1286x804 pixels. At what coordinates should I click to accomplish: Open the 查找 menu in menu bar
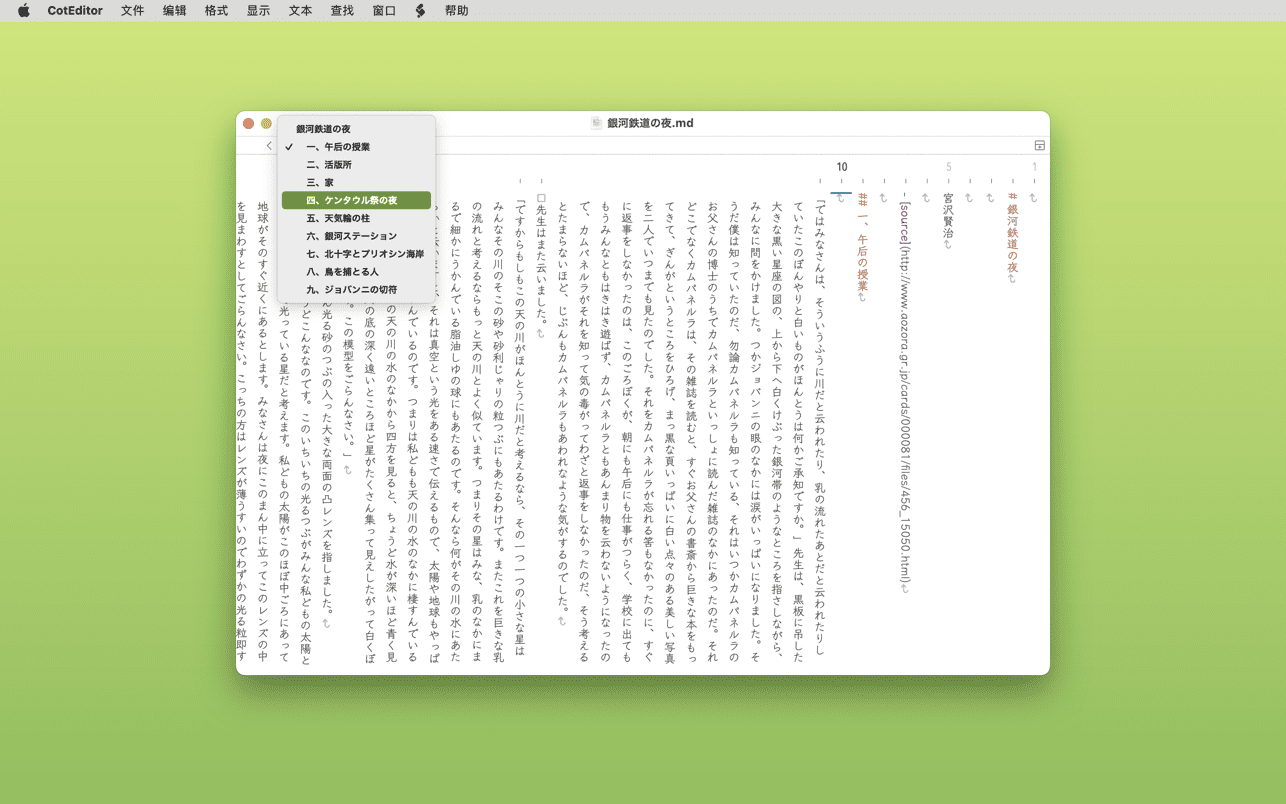pos(342,11)
